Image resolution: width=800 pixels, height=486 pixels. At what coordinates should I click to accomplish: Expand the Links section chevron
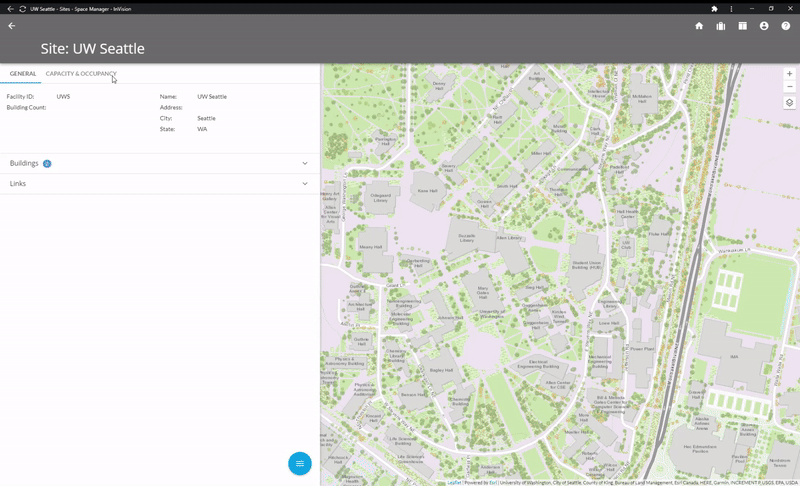305,184
